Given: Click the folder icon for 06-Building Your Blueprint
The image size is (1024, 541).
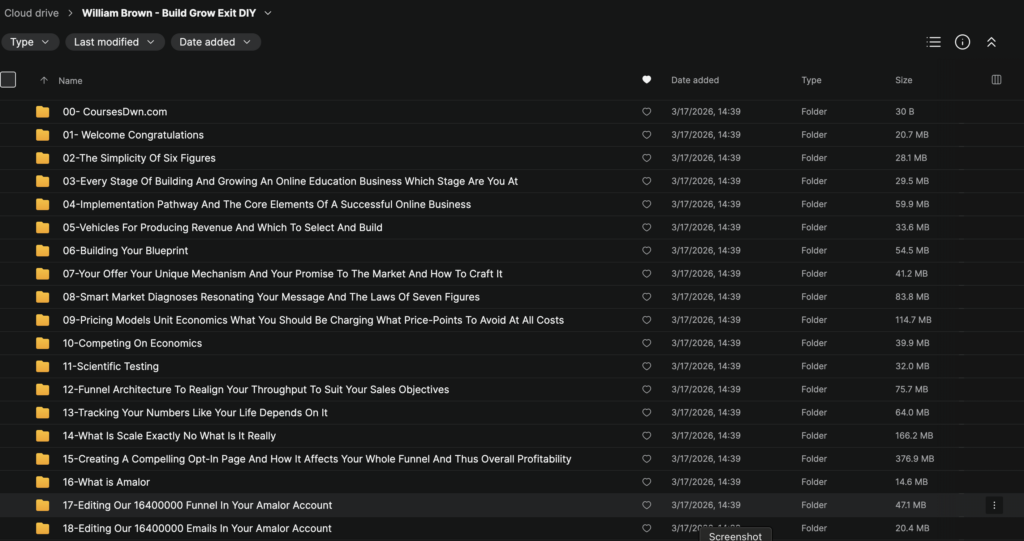Looking at the screenshot, I should [x=42, y=251].
